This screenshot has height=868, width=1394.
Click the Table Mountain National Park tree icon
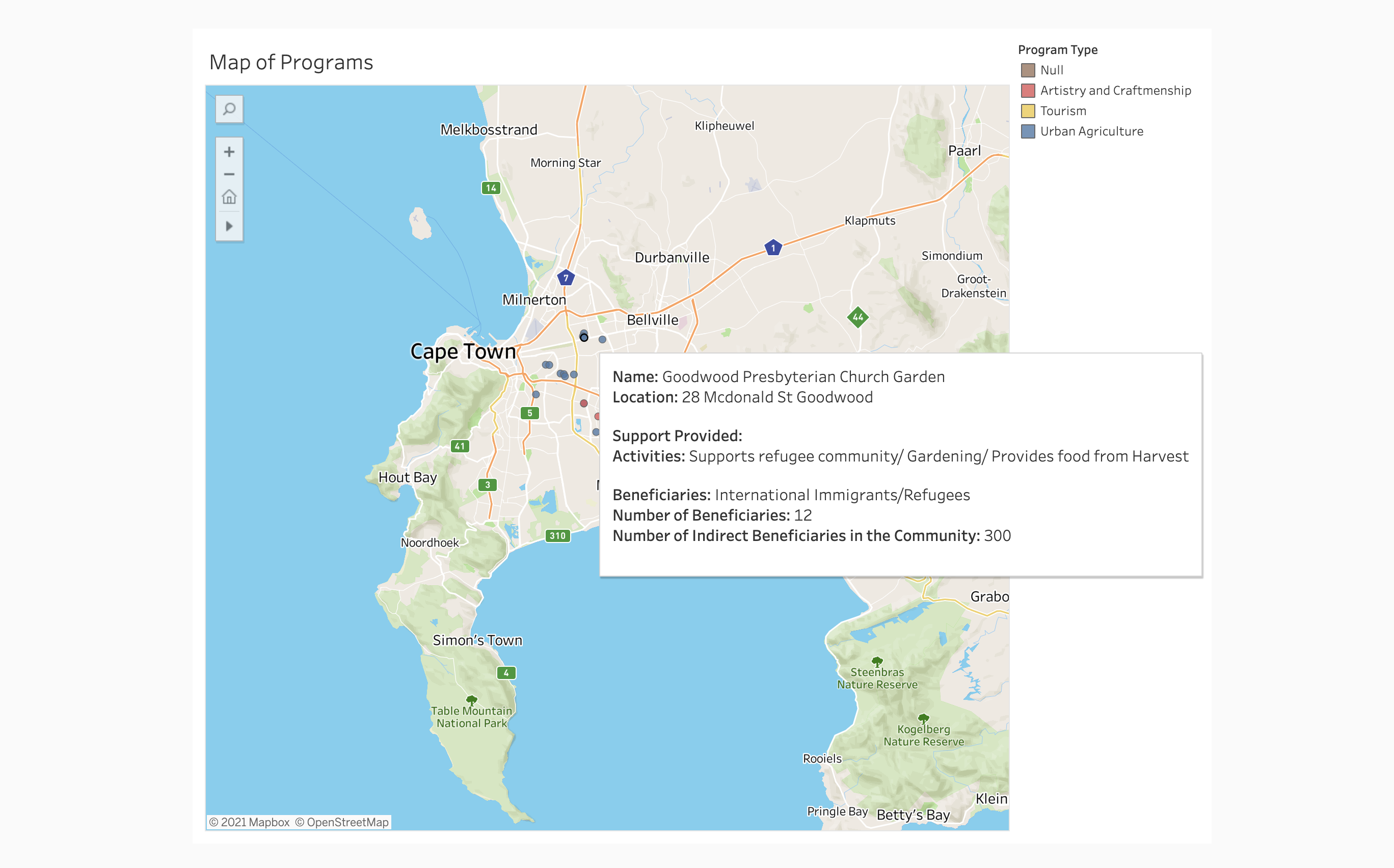tap(471, 700)
